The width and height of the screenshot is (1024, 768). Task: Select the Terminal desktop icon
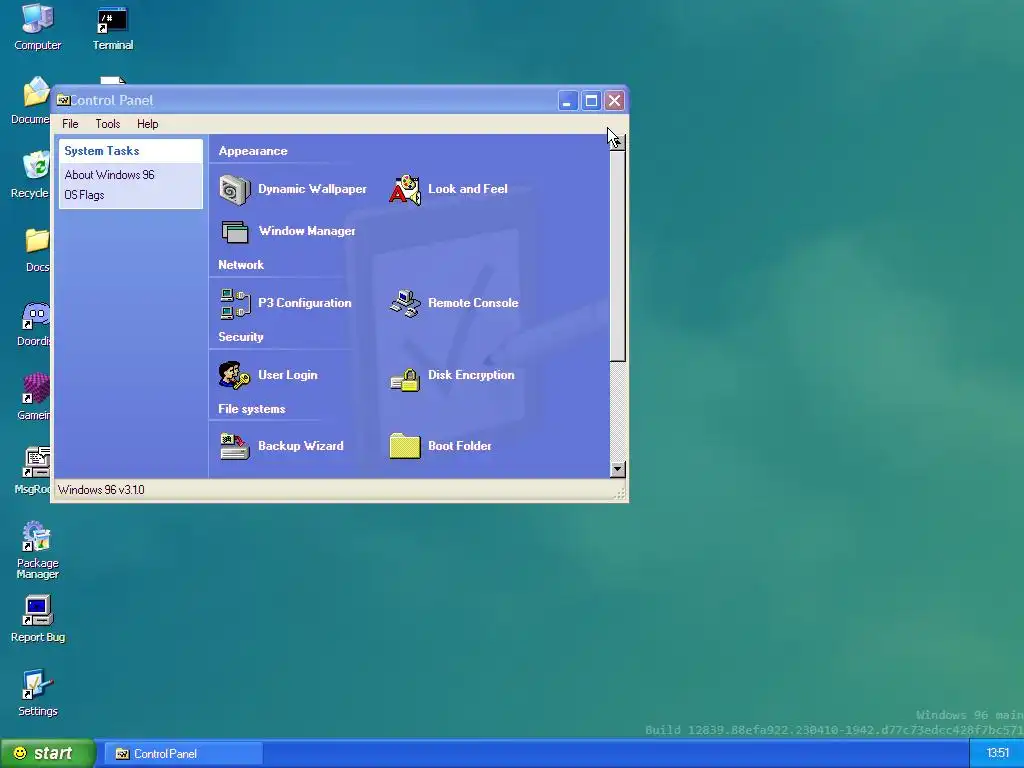point(112,20)
